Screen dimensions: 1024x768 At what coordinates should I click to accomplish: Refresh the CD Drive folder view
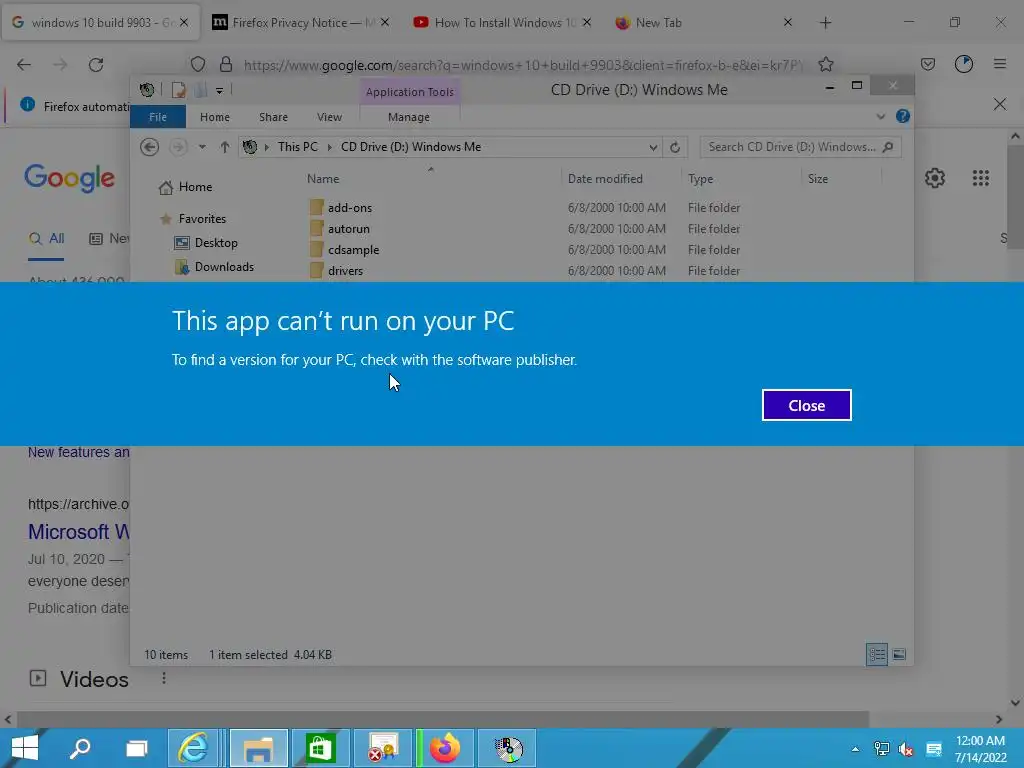point(675,148)
